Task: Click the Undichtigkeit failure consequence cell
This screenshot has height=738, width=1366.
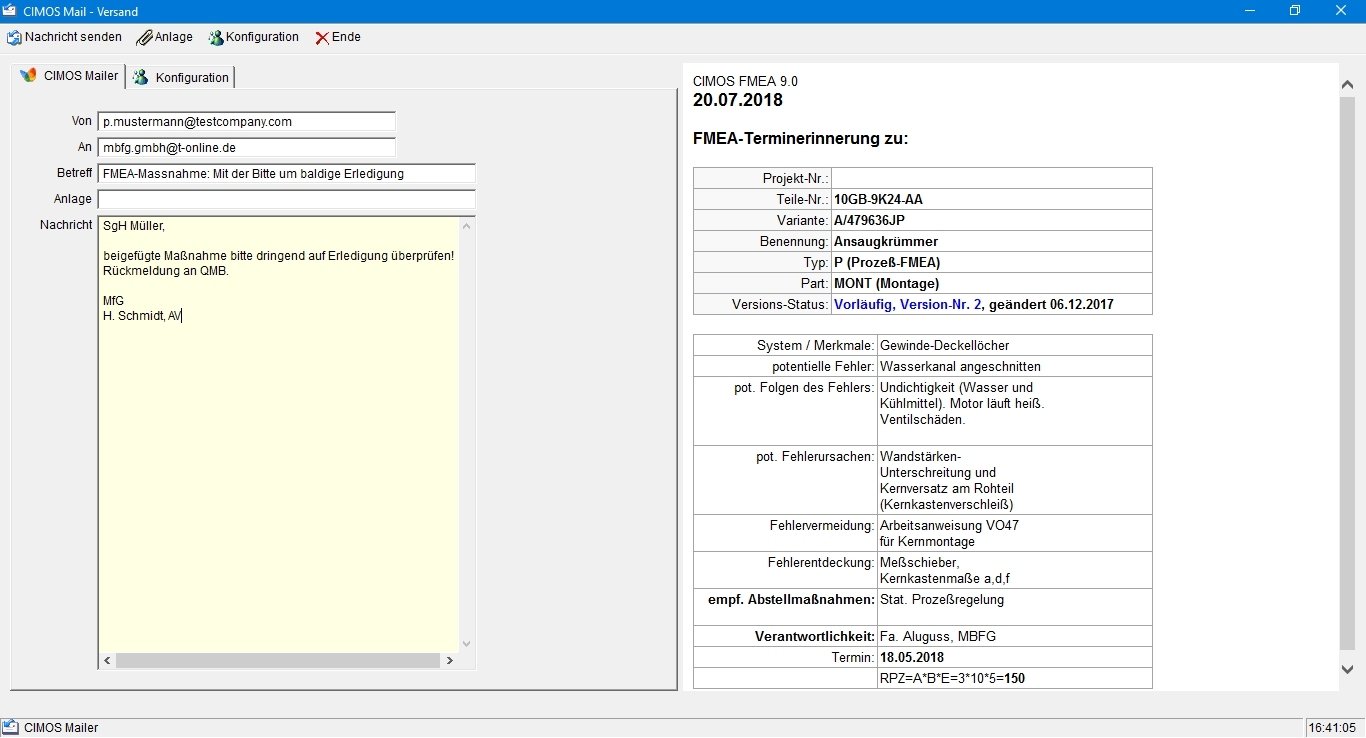Action: [1015, 411]
